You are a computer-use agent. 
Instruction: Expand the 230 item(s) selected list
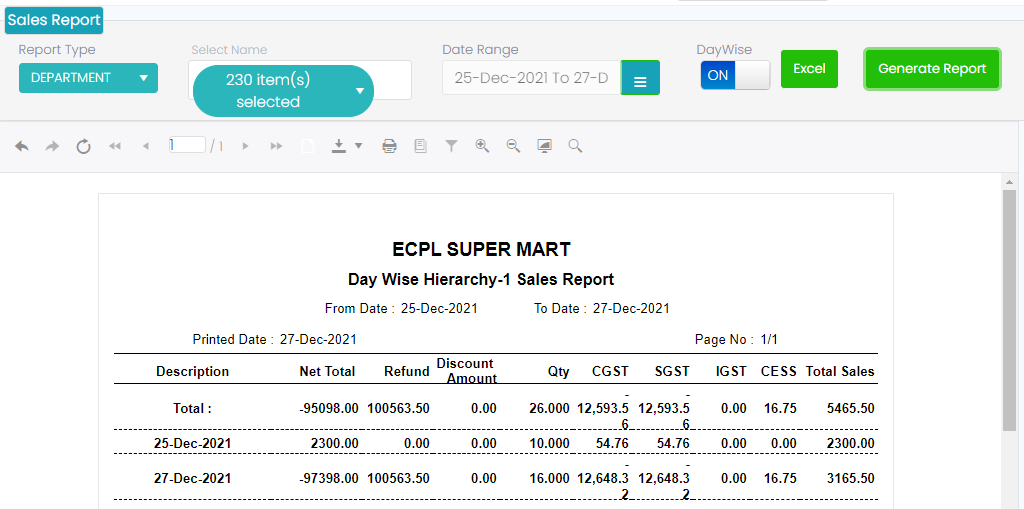tap(283, 91)
